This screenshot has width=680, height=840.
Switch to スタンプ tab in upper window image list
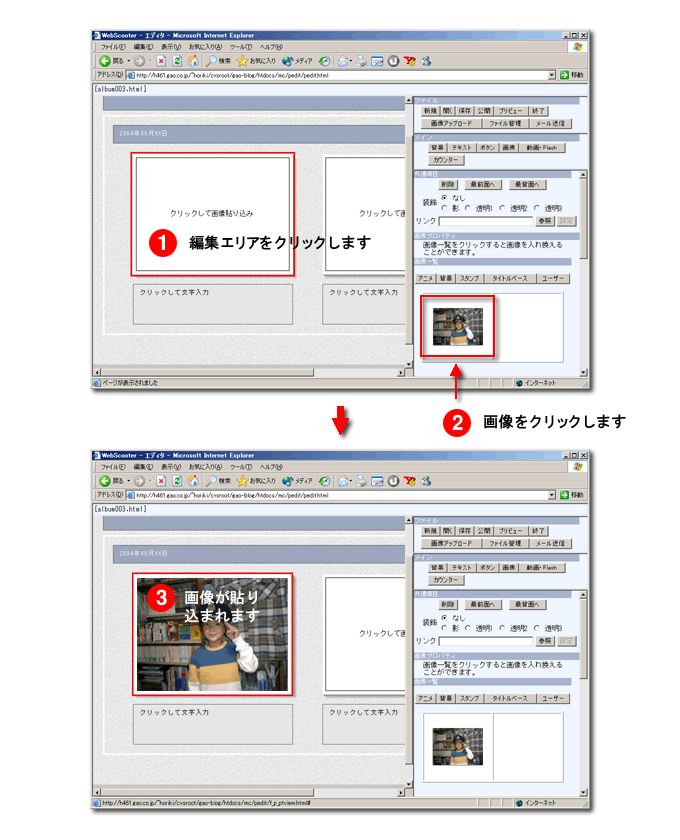[x=469, y=279]
